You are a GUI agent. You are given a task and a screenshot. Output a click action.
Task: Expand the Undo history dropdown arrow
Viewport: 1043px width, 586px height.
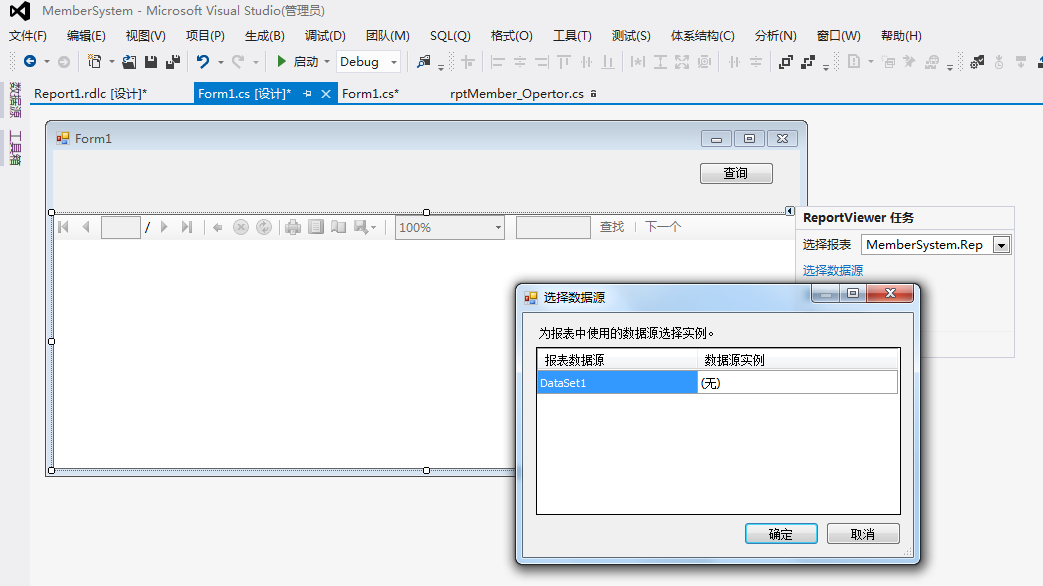pos(221,62)
